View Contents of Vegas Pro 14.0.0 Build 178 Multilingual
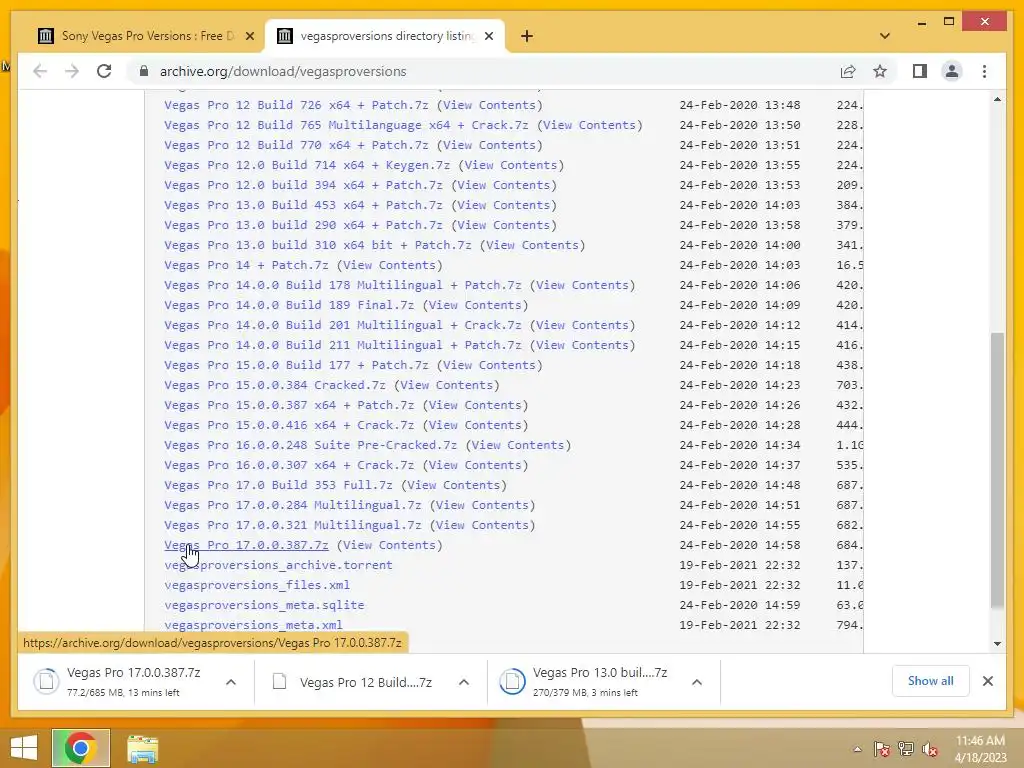 click(582, 285)
